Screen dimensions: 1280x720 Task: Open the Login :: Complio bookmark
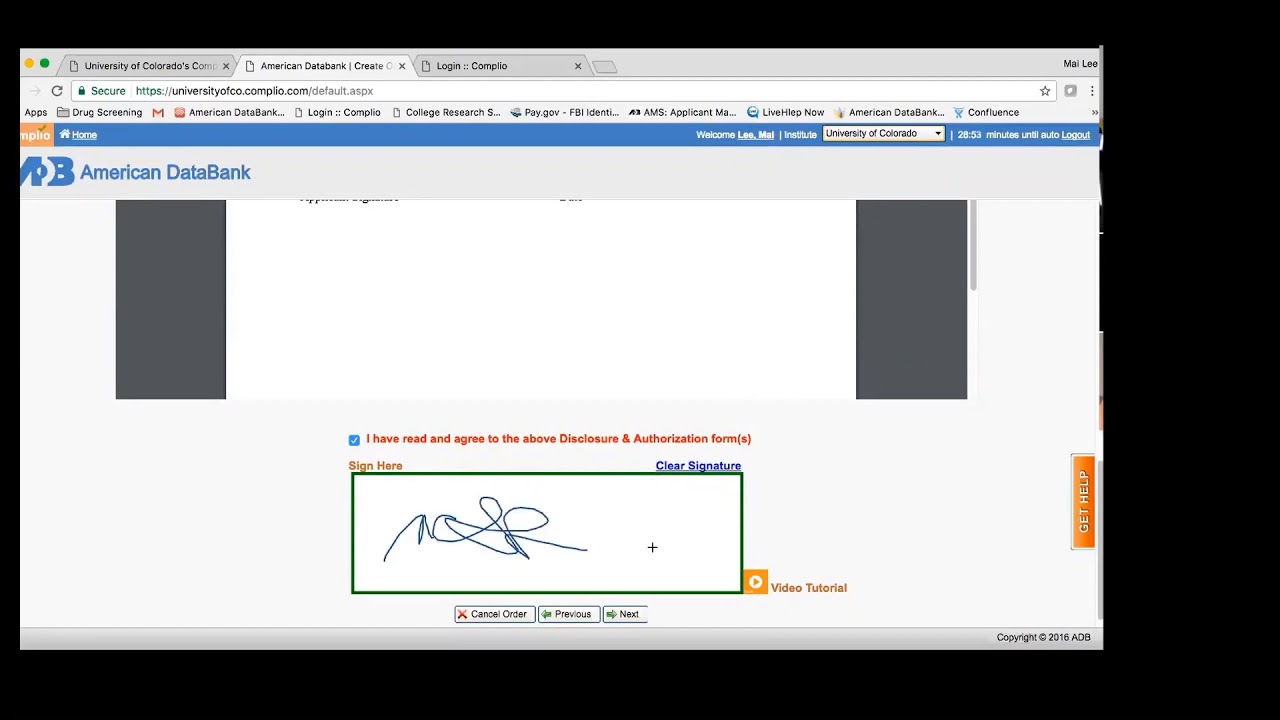(x=337, y=113)
